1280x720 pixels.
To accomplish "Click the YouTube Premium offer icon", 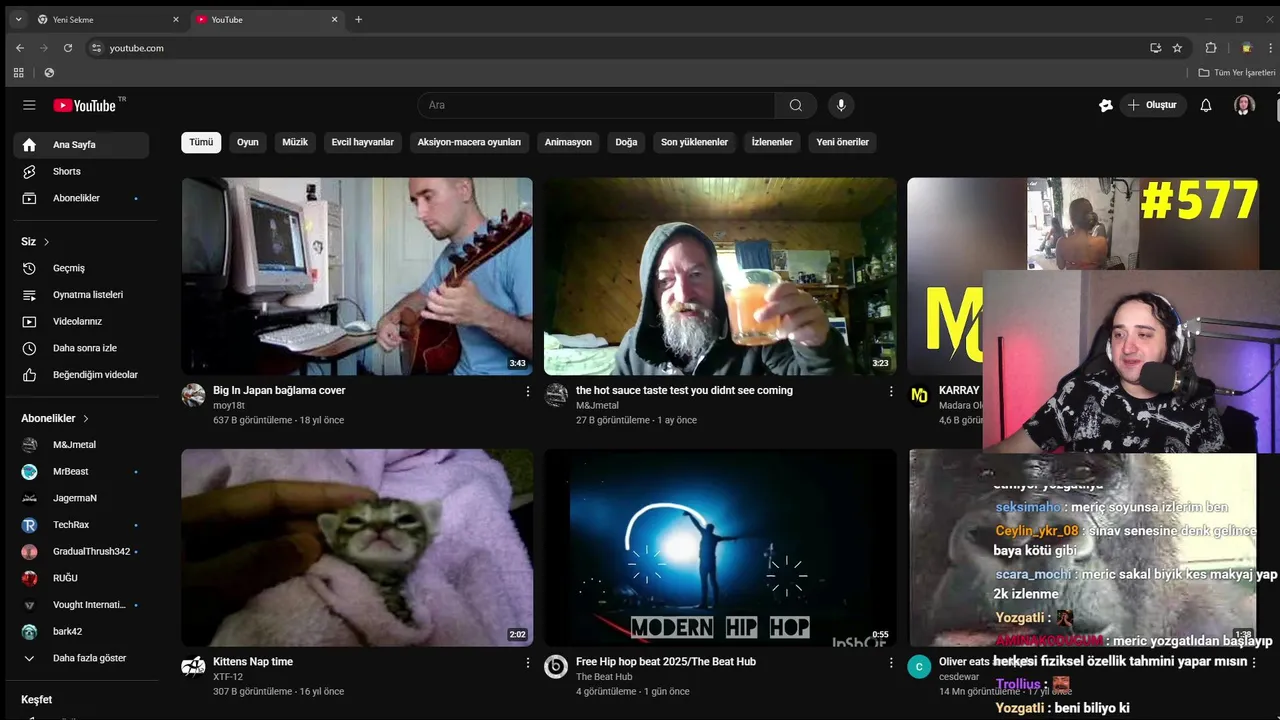I will point(1105,105).
